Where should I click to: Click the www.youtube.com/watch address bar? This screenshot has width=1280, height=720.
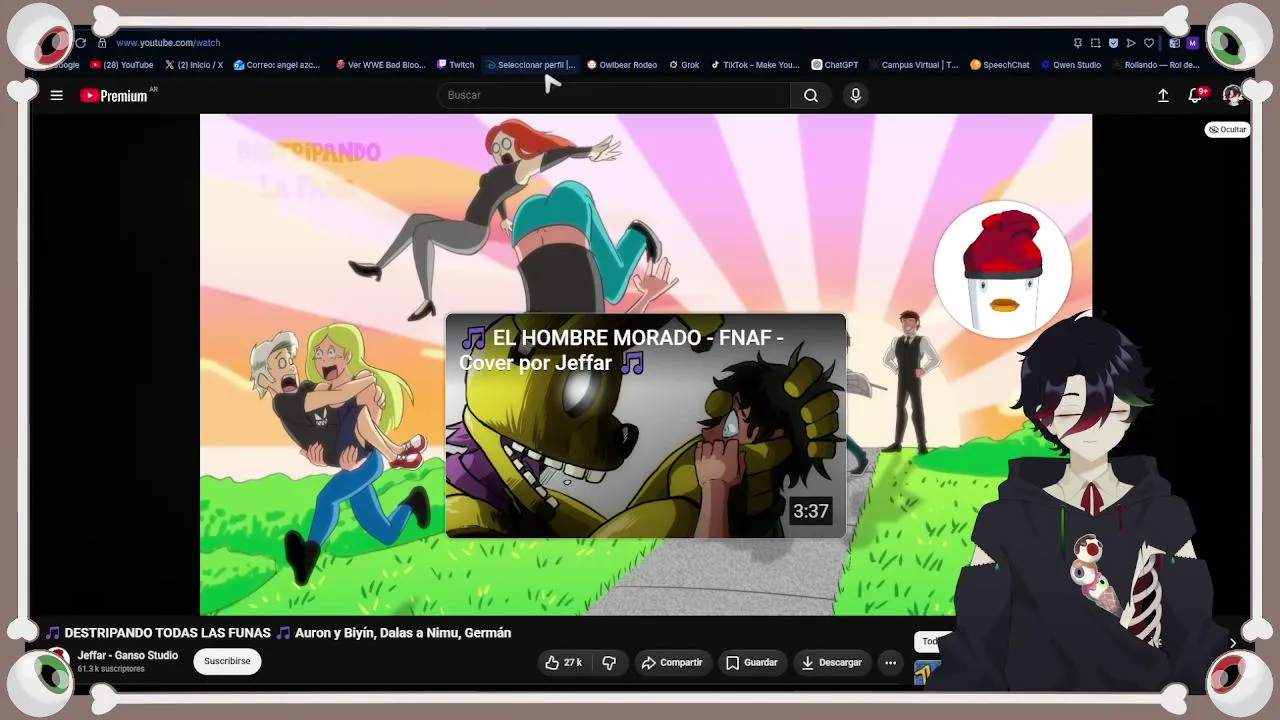click(x=168, y=43)
